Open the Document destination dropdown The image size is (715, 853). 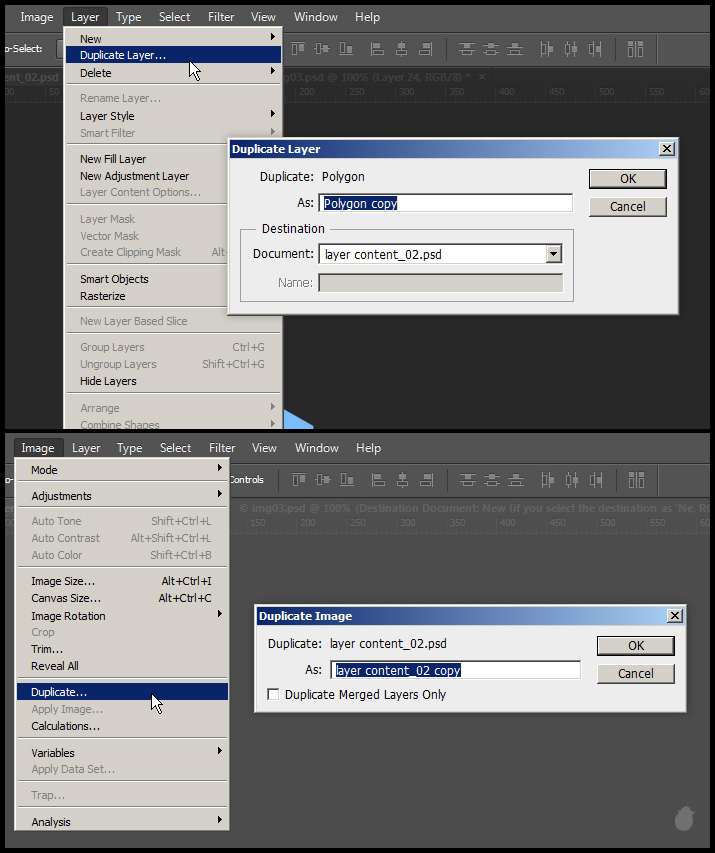point(553,254)
